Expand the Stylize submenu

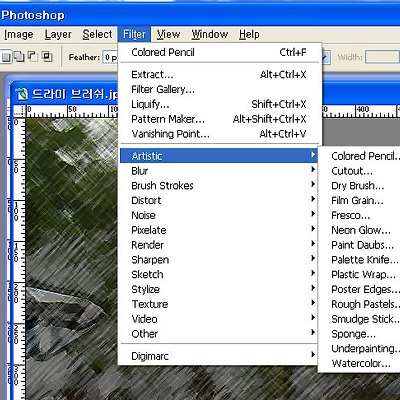pos(219,289)
